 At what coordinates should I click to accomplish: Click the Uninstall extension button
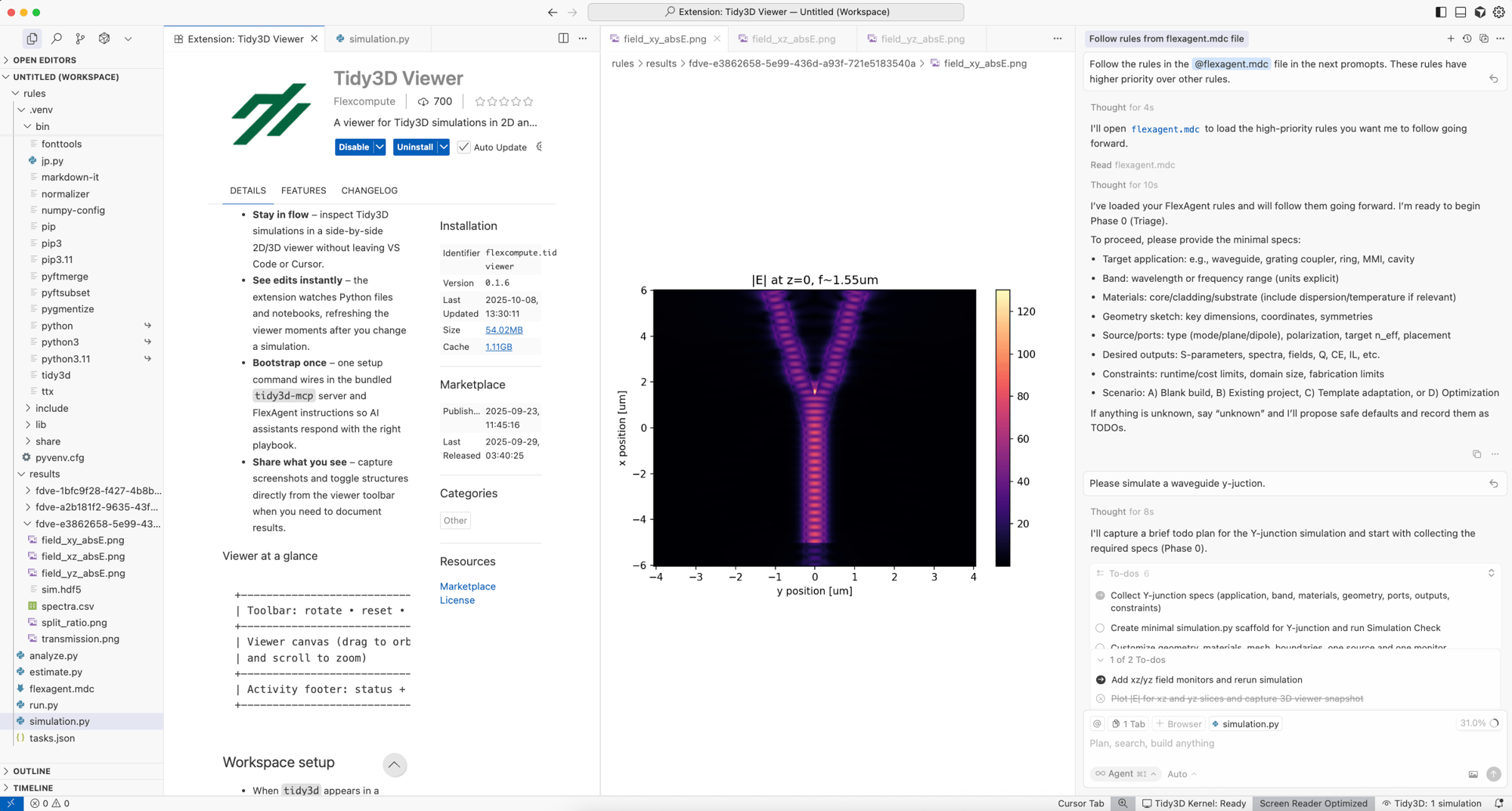click(414, 147)
